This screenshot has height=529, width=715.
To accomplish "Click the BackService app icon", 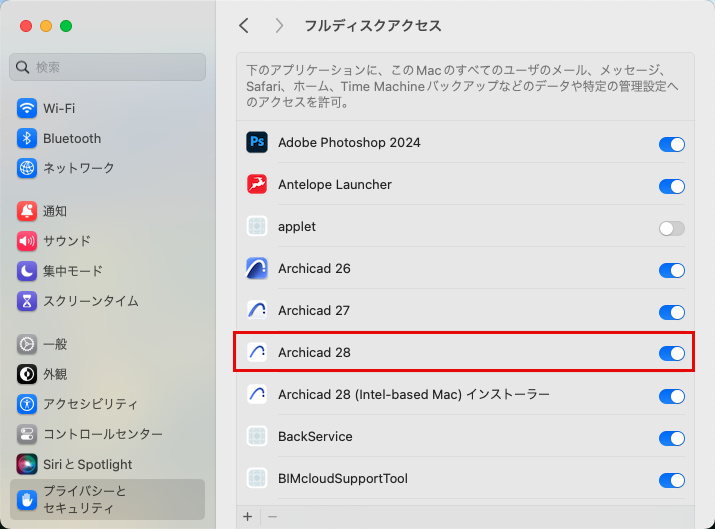I will tap(257, 436).
